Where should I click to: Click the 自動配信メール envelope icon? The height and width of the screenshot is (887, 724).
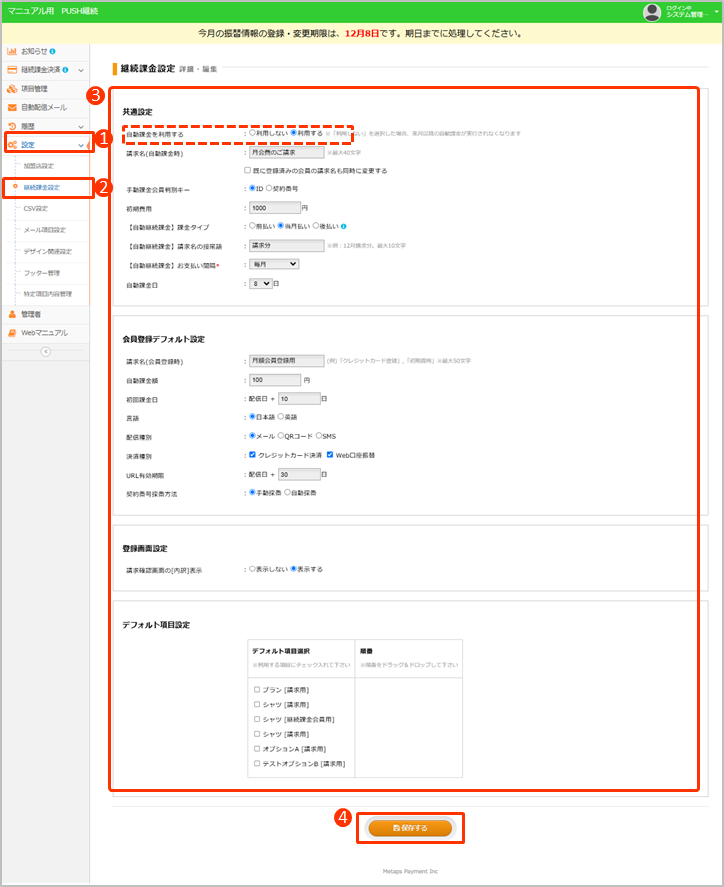pyautogui.click(x=12, y=107)
